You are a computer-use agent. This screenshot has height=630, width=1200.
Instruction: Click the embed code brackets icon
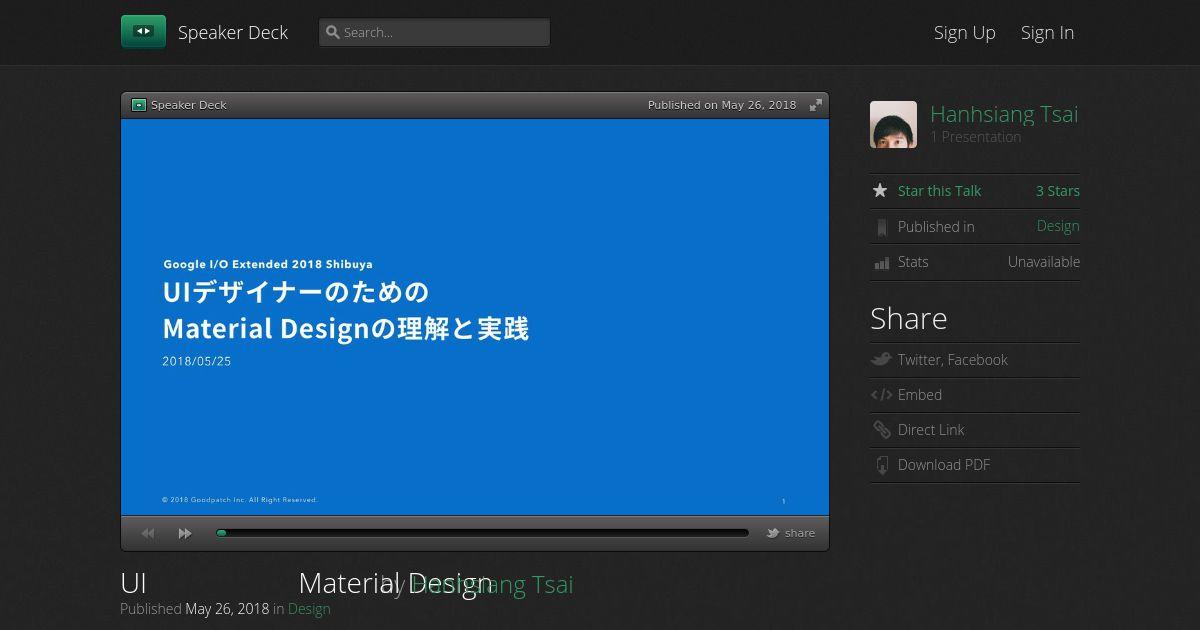[881, 395]
